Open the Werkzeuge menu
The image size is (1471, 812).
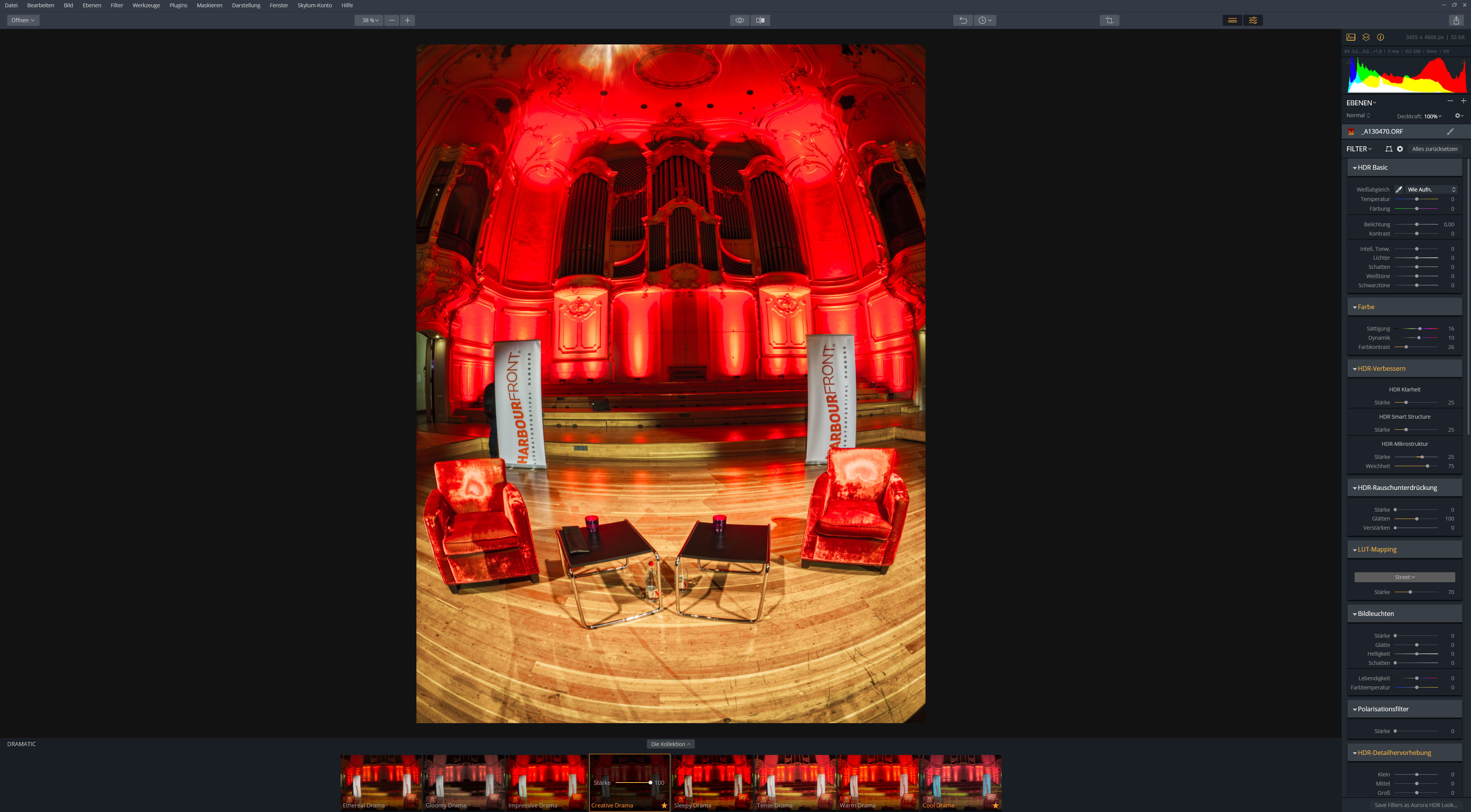(x=146, y=5)
